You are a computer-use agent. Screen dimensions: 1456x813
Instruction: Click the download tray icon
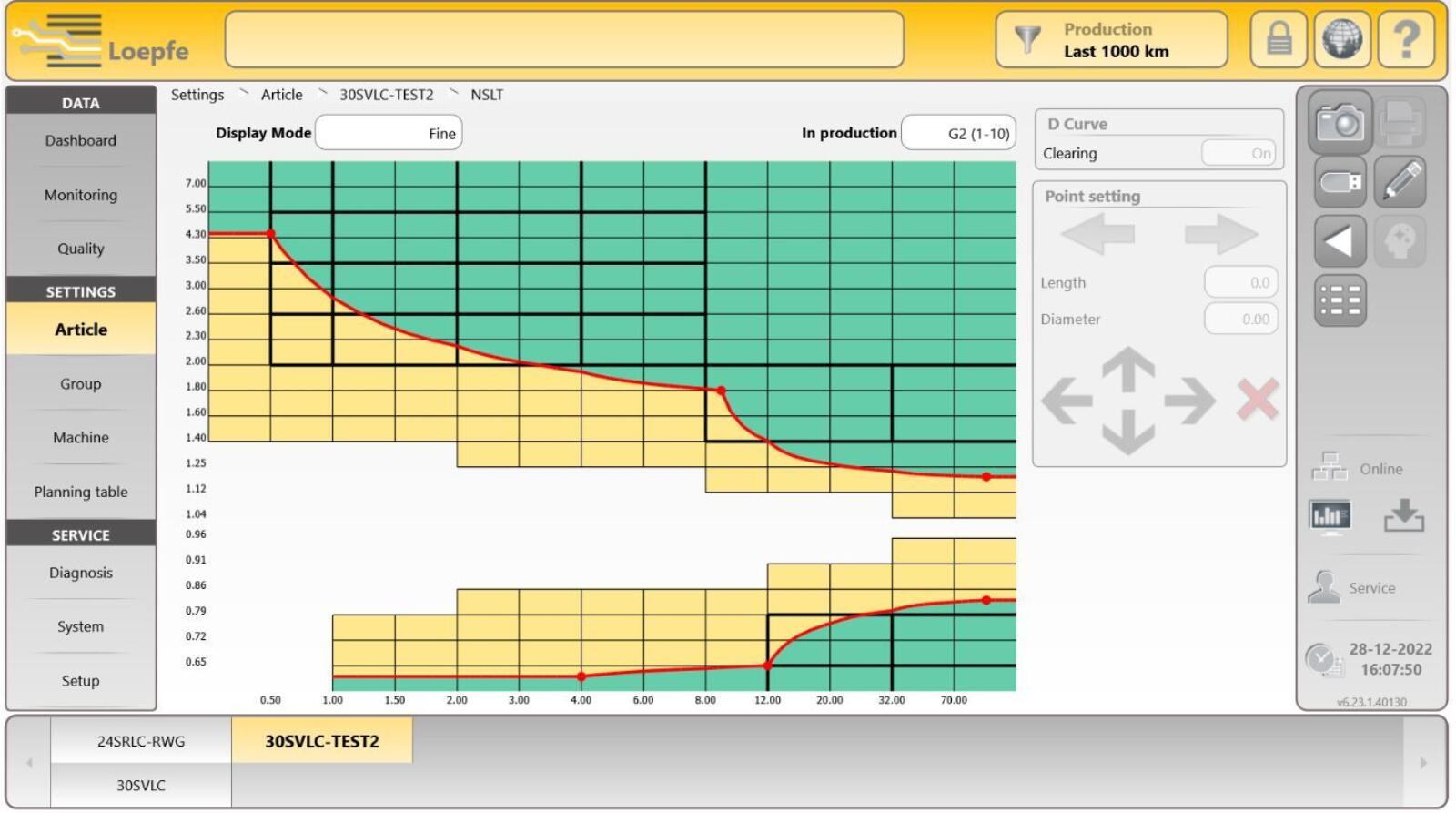(1403, 515)
